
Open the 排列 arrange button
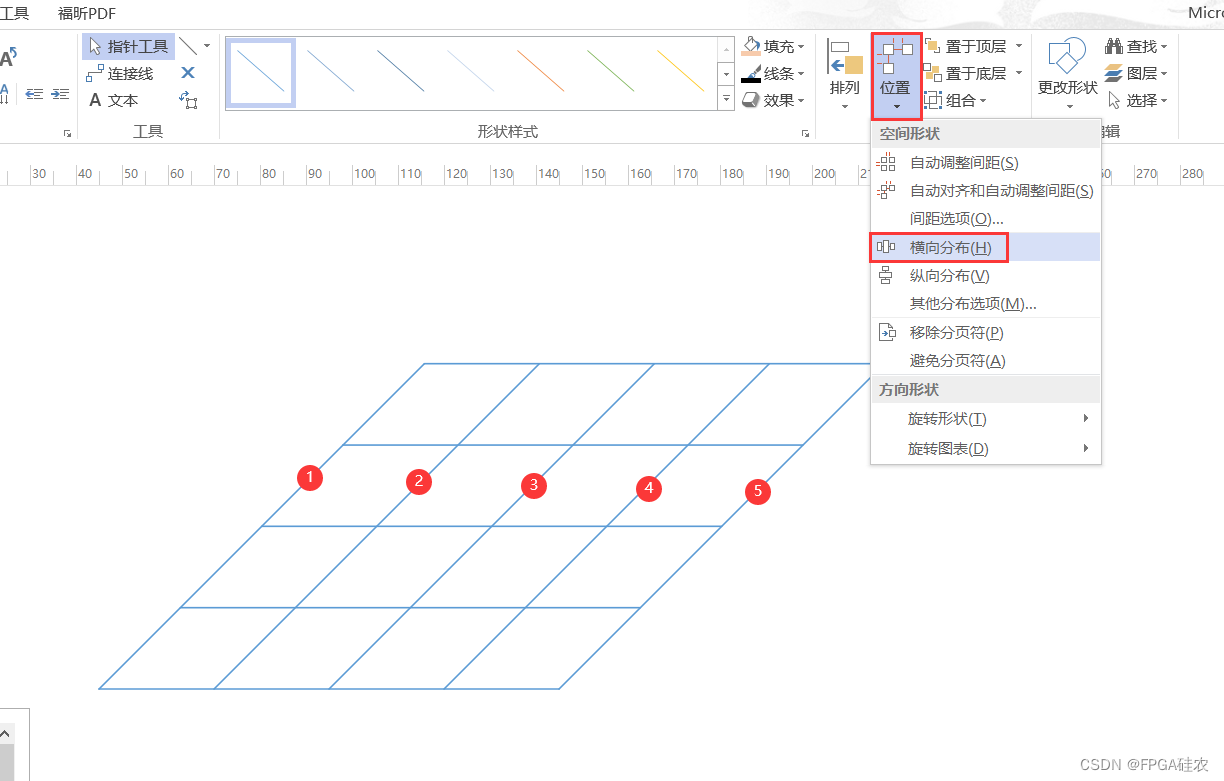pos(845,76)
